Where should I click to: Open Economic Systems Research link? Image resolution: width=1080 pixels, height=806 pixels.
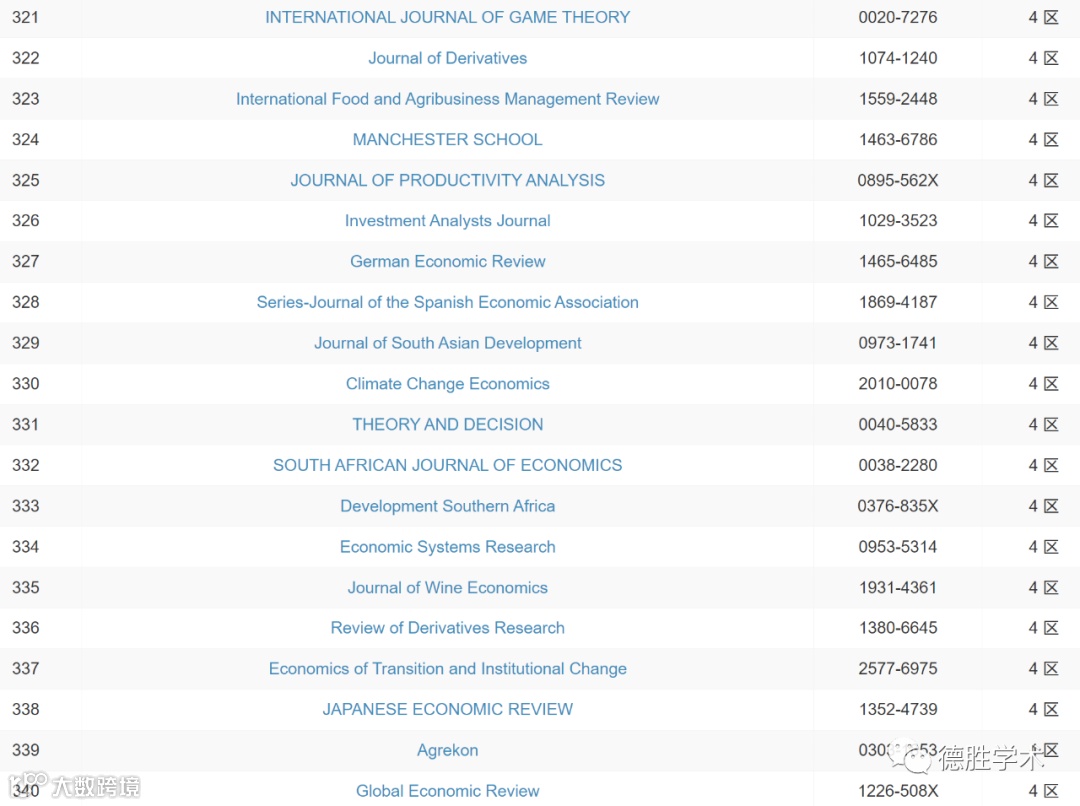click(x=448, y=546)
